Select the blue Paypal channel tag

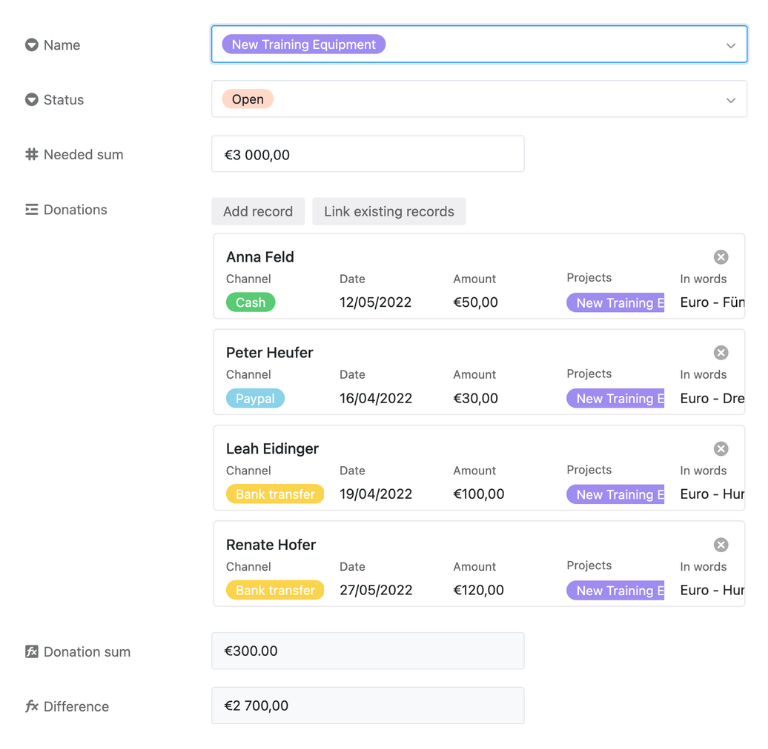(255, 398)
